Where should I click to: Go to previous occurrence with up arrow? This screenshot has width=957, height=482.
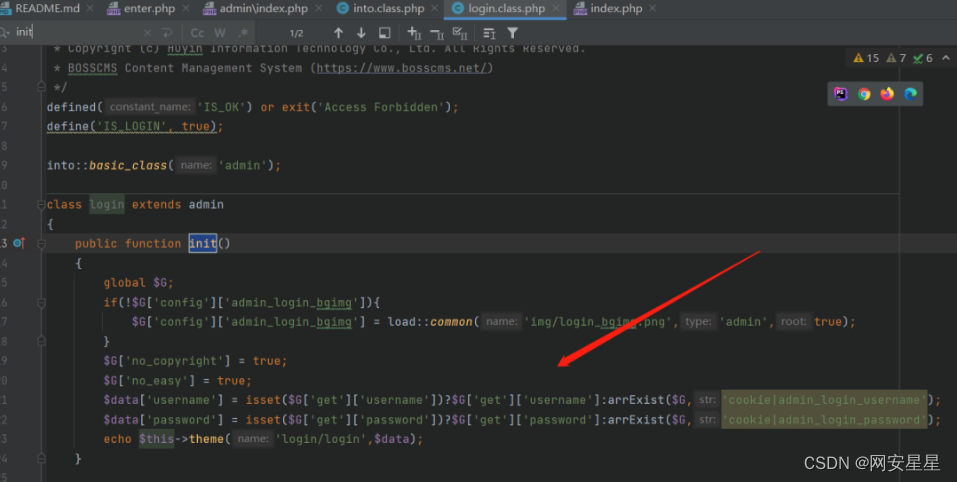(x=338, y=33)
